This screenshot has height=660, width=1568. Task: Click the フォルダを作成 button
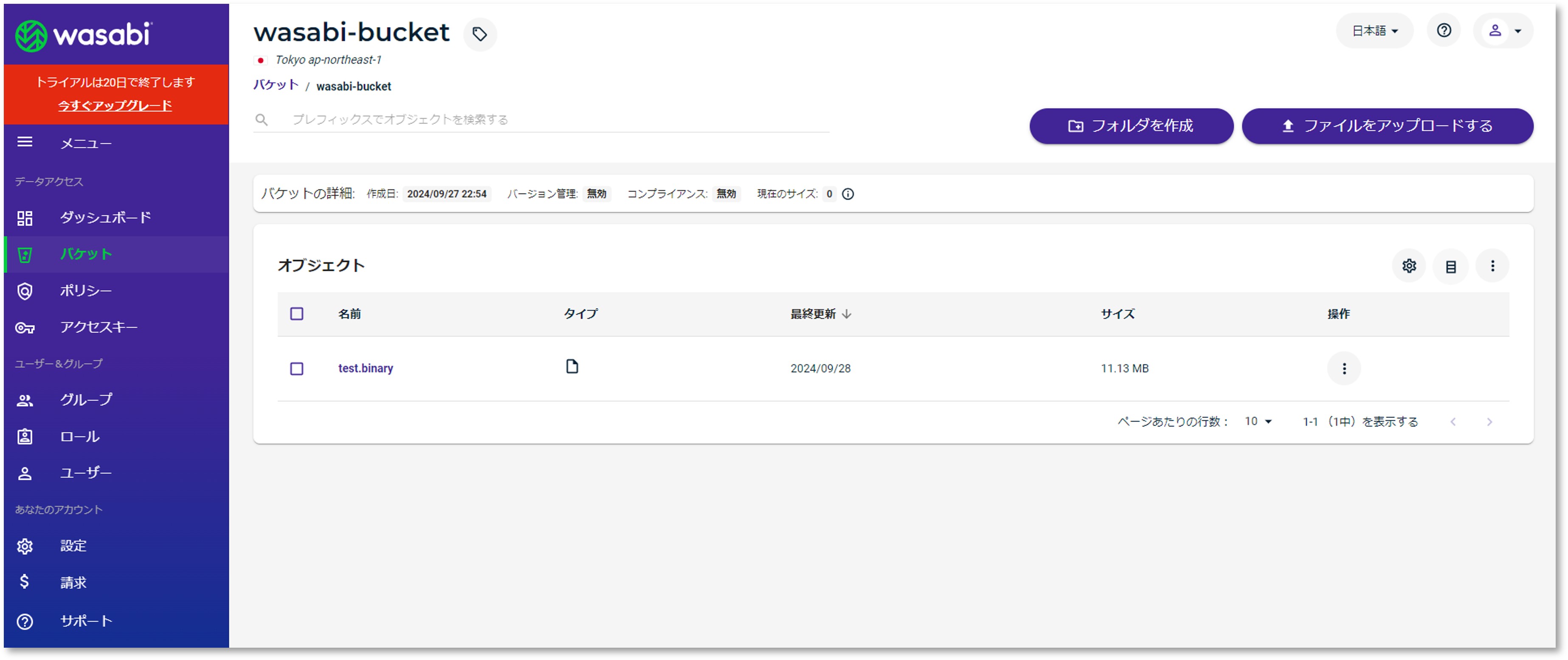[x=1131, y=126]
